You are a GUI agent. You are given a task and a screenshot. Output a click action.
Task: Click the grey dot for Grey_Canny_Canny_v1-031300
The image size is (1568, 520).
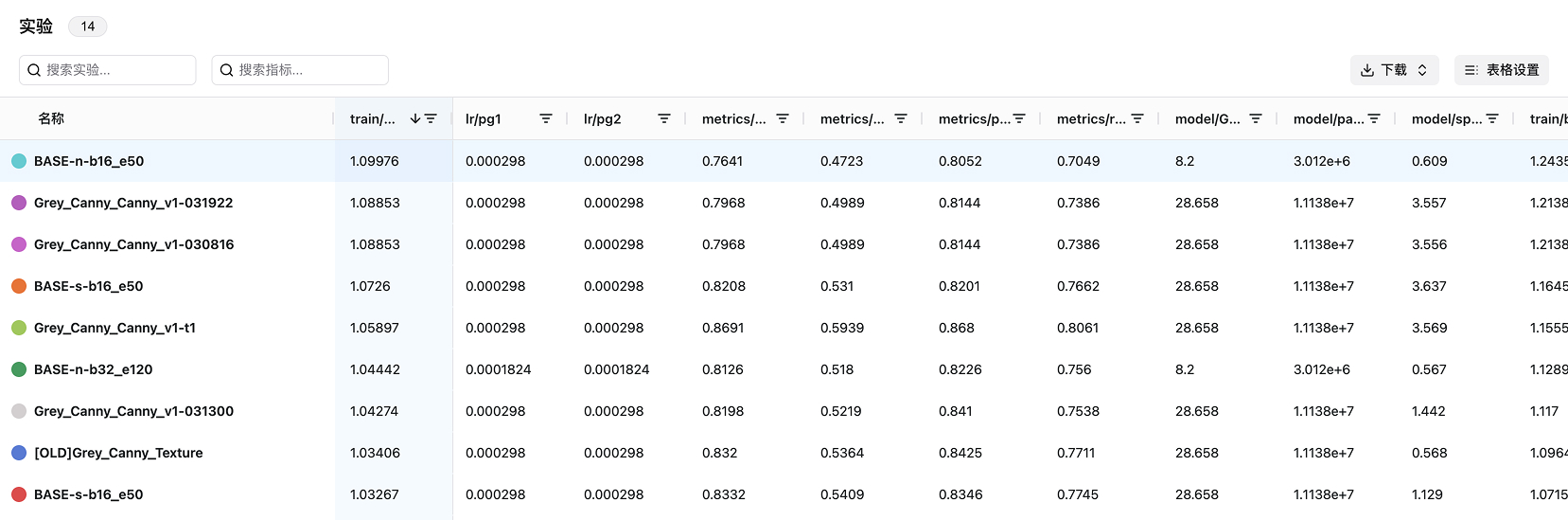click(19, 411)
